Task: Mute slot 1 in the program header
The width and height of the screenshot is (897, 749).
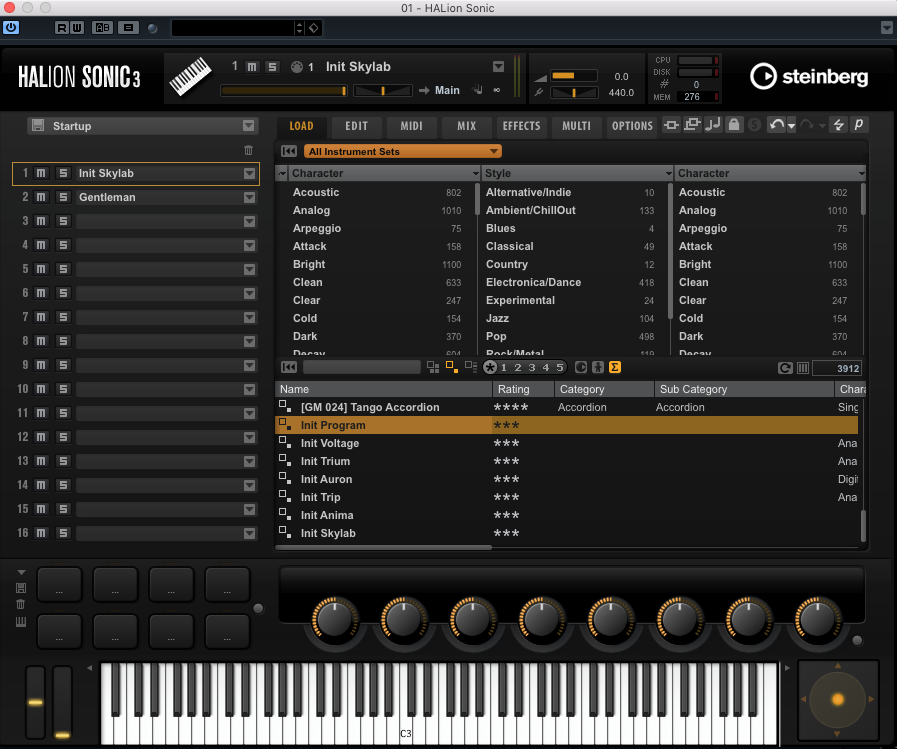Action: 252,67
